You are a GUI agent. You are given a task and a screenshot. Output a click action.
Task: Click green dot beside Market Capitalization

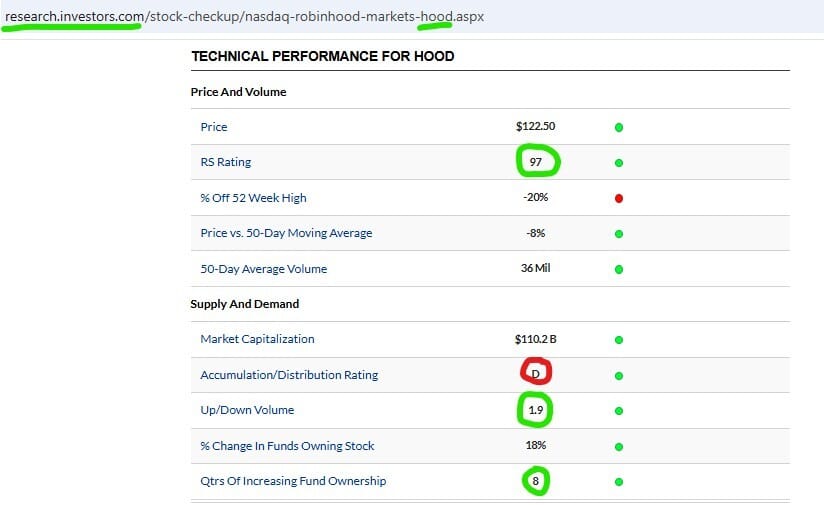(x=619, y=340)
